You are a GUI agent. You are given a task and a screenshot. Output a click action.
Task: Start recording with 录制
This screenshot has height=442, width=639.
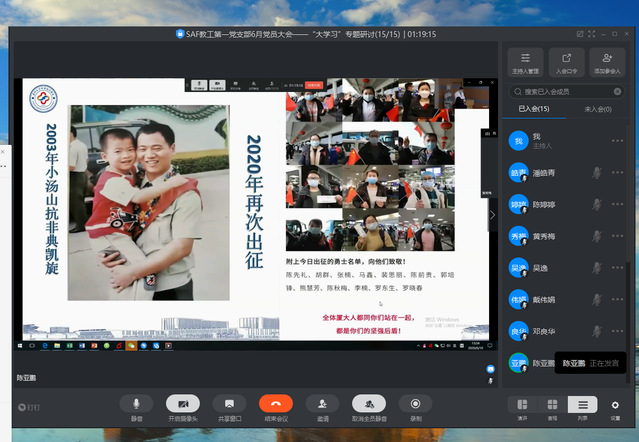(x=415, y=404)
